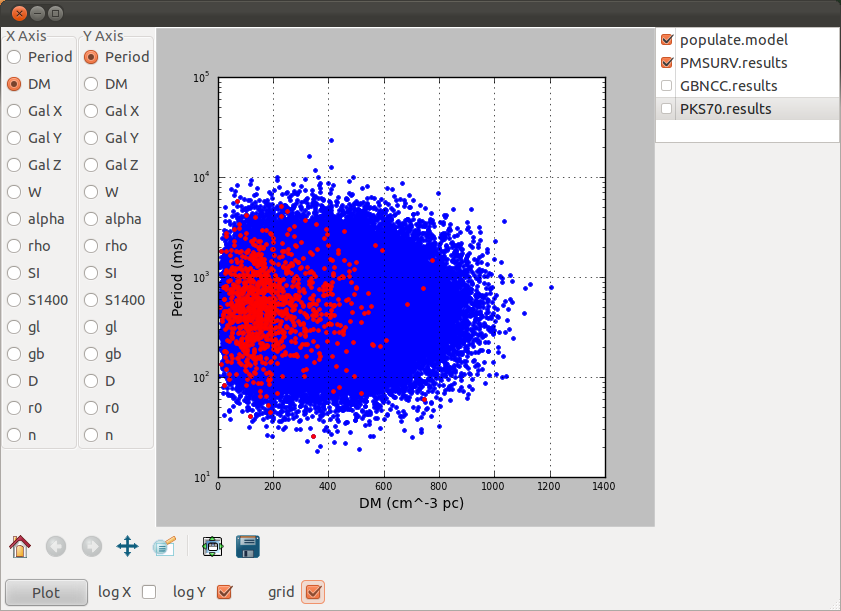Toggle the grid checkbox off
The height and width of the screenshot is (611, 841).
313,592
